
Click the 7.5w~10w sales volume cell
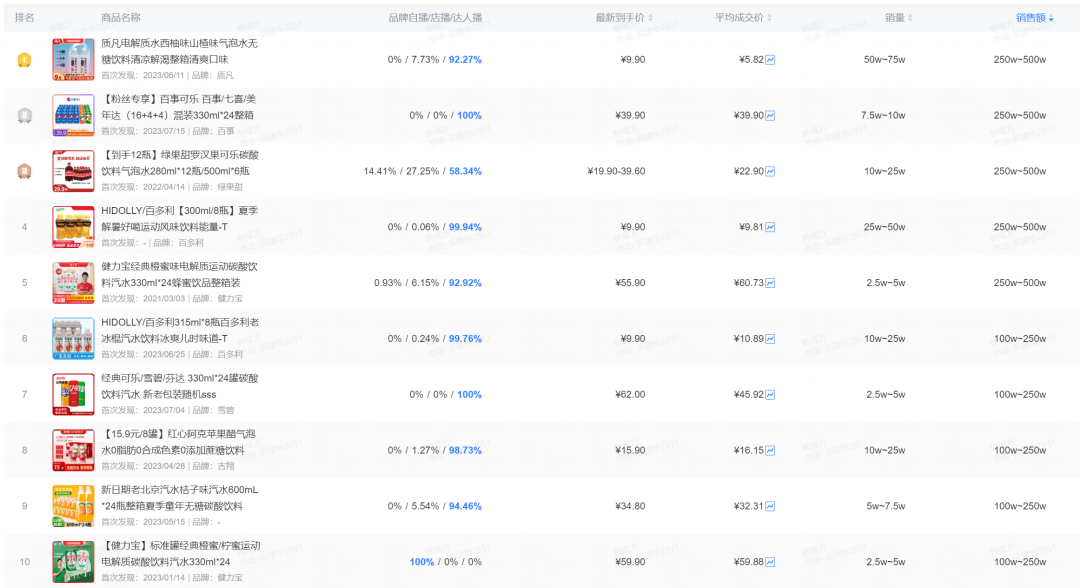tap(883, 116)
